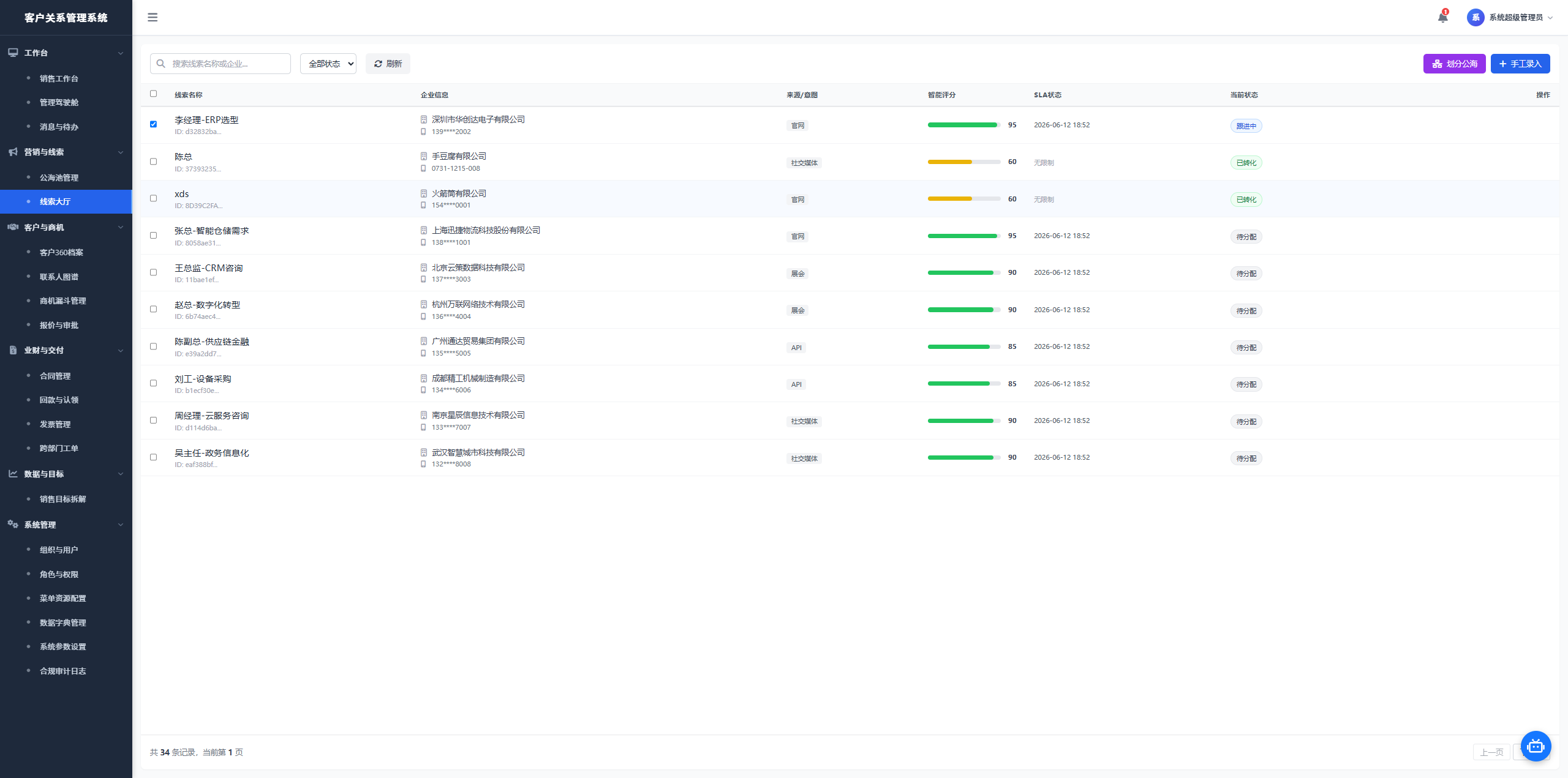Click the 手工录入 button
1568x778 pixels.
point(1520,64)
